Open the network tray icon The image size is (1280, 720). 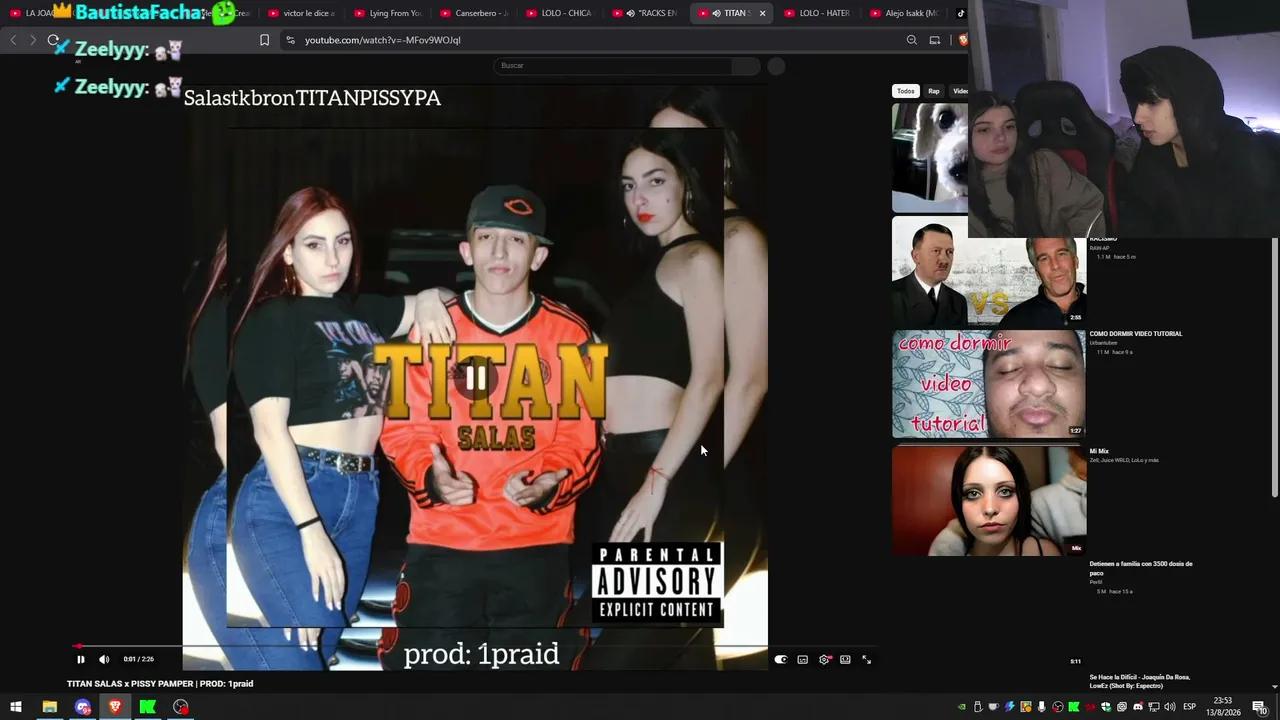(1153, 707)
